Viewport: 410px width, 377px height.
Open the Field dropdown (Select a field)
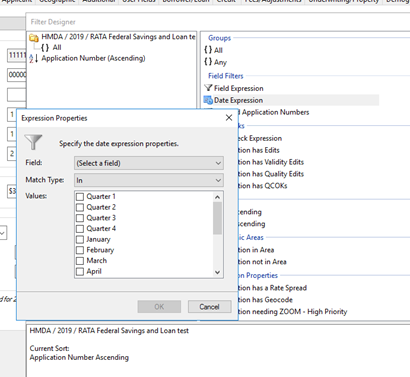click(x=149, y=163)
